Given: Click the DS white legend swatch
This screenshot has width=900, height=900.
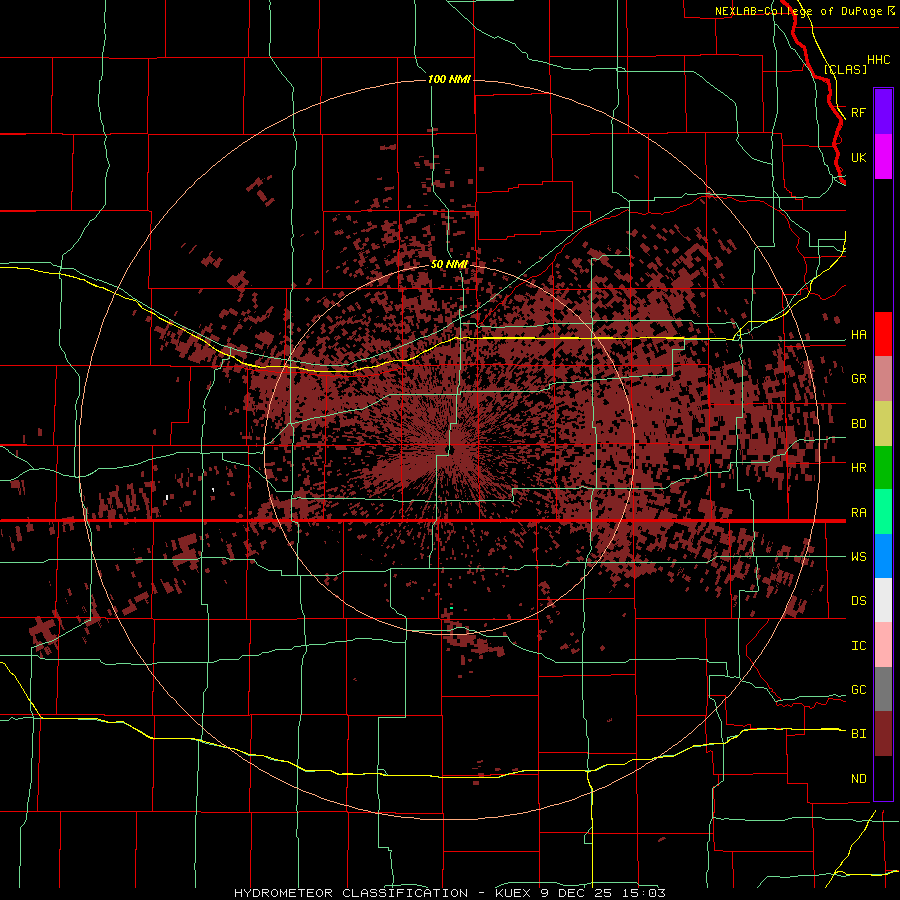Looking at the screenshot, I should click(883, 600).
